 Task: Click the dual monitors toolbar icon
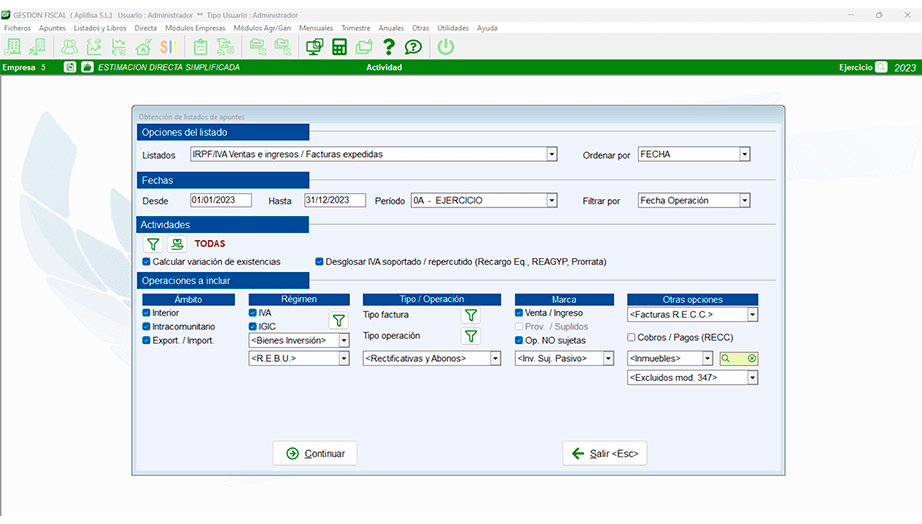(x=314, y=47)
